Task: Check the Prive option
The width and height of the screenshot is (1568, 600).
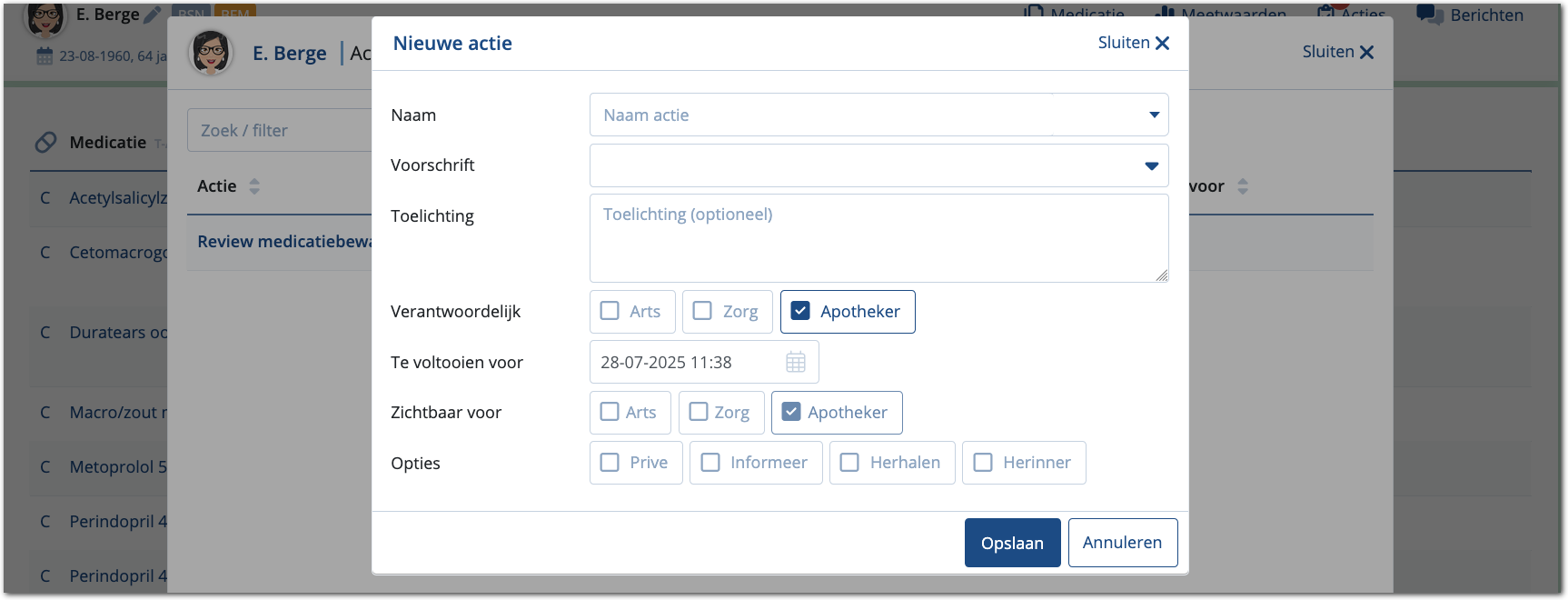Action: pos(610,463)
